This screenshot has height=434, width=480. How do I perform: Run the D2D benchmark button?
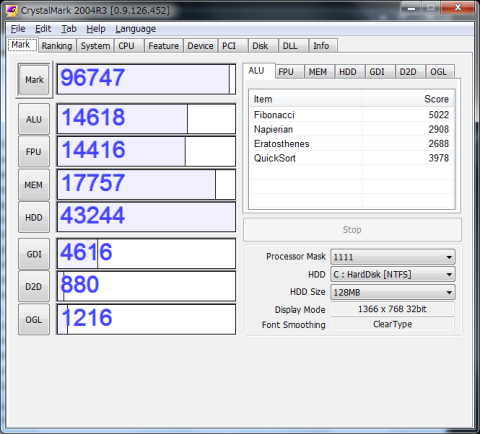pyautogui.click(x=34, y=287)
